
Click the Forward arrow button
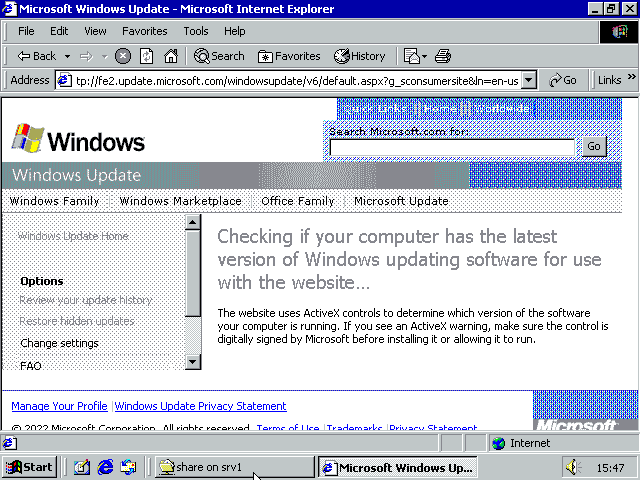coord(87,56)
